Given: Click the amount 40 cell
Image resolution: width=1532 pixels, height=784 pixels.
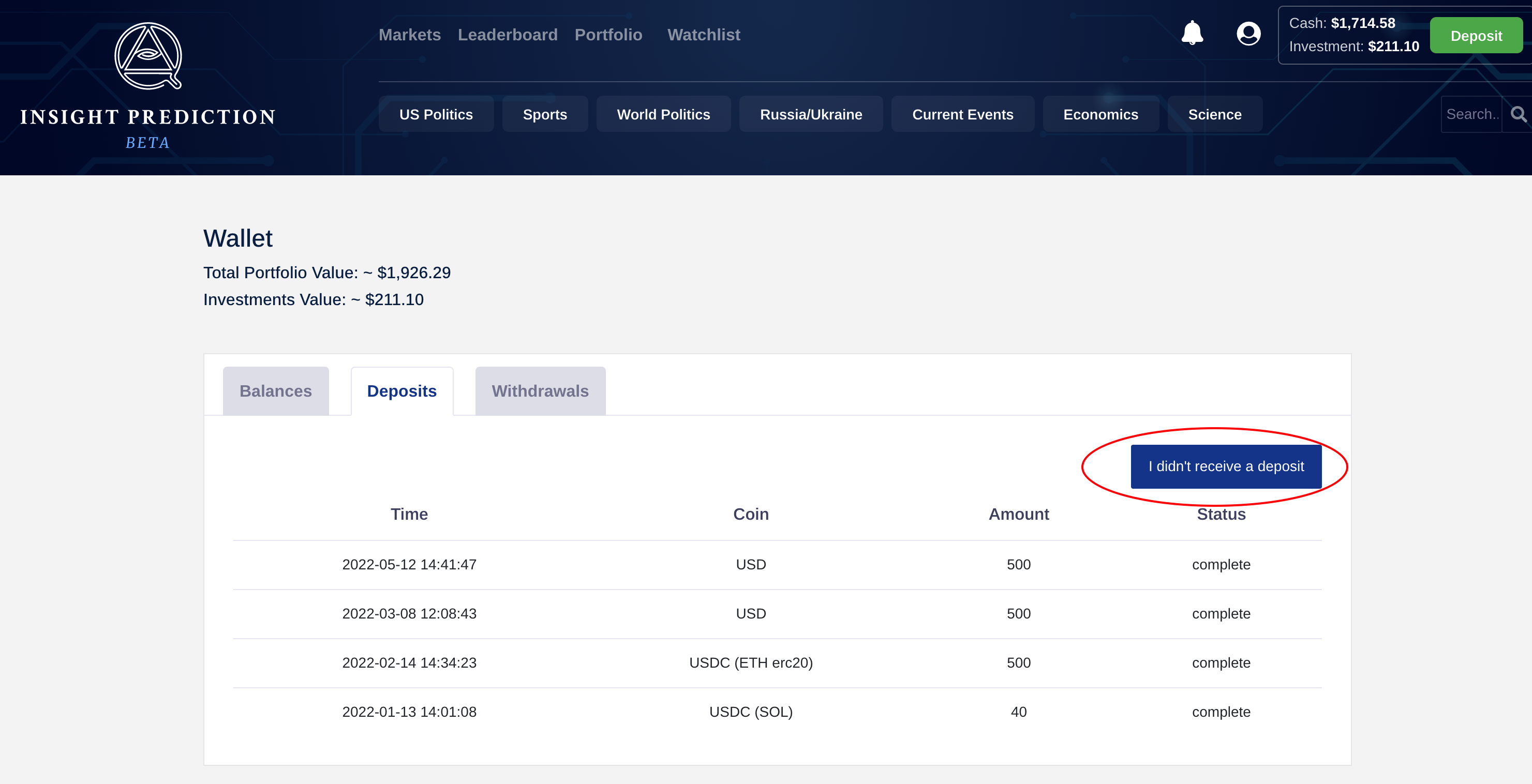Looking at the screenshot, I should point(1018,712).
